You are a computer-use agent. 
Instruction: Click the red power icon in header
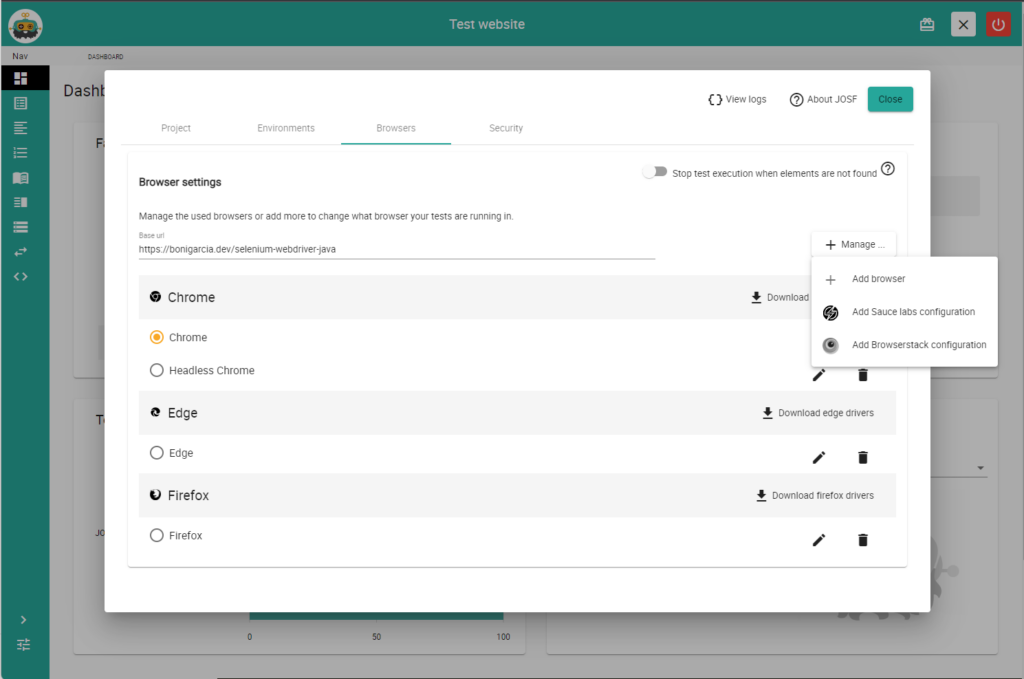(997, 24)
